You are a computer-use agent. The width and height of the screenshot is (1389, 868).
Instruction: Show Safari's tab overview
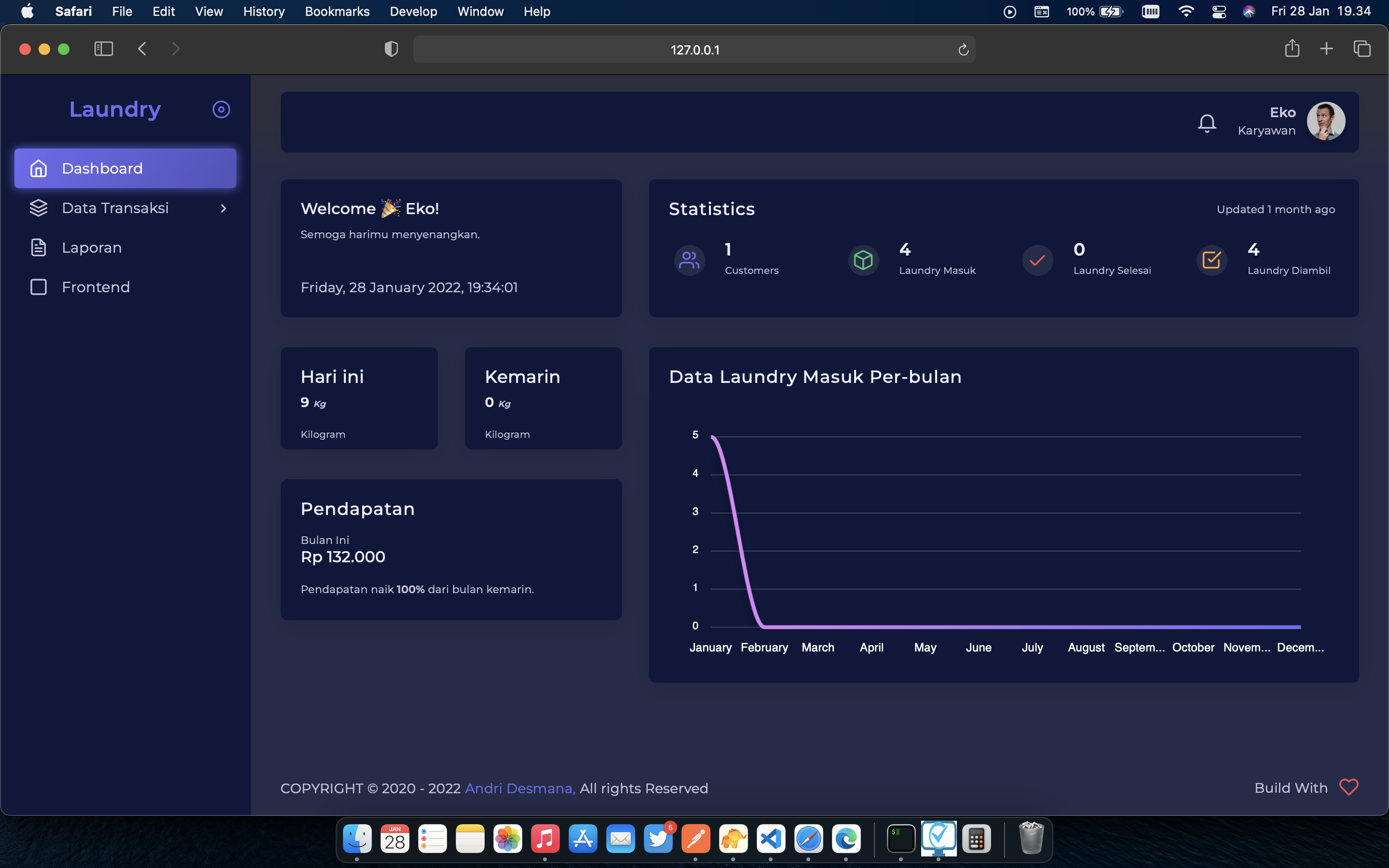coord(1362,49)
